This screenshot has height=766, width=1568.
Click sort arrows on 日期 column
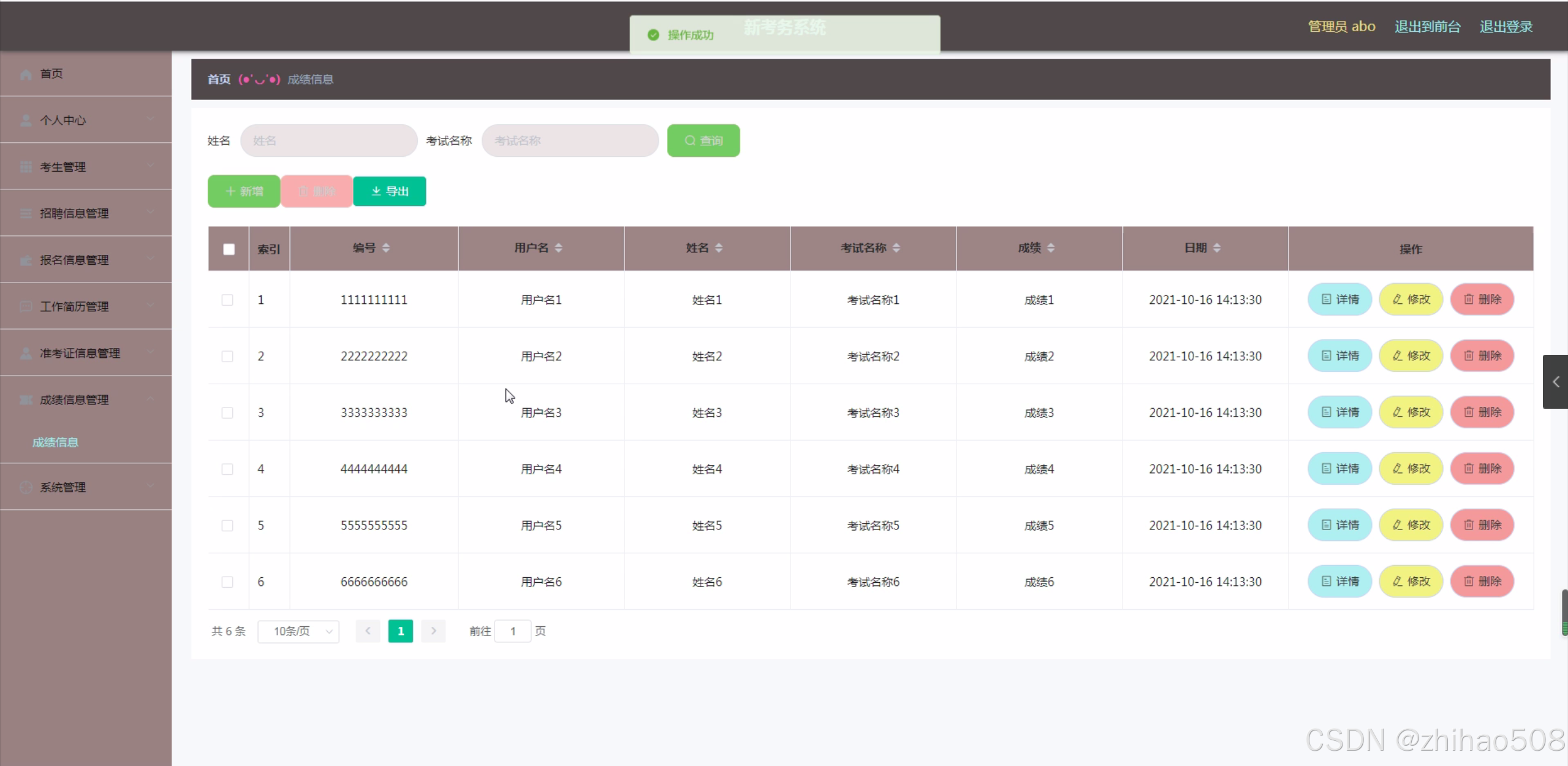click(x=1216, y=248)
